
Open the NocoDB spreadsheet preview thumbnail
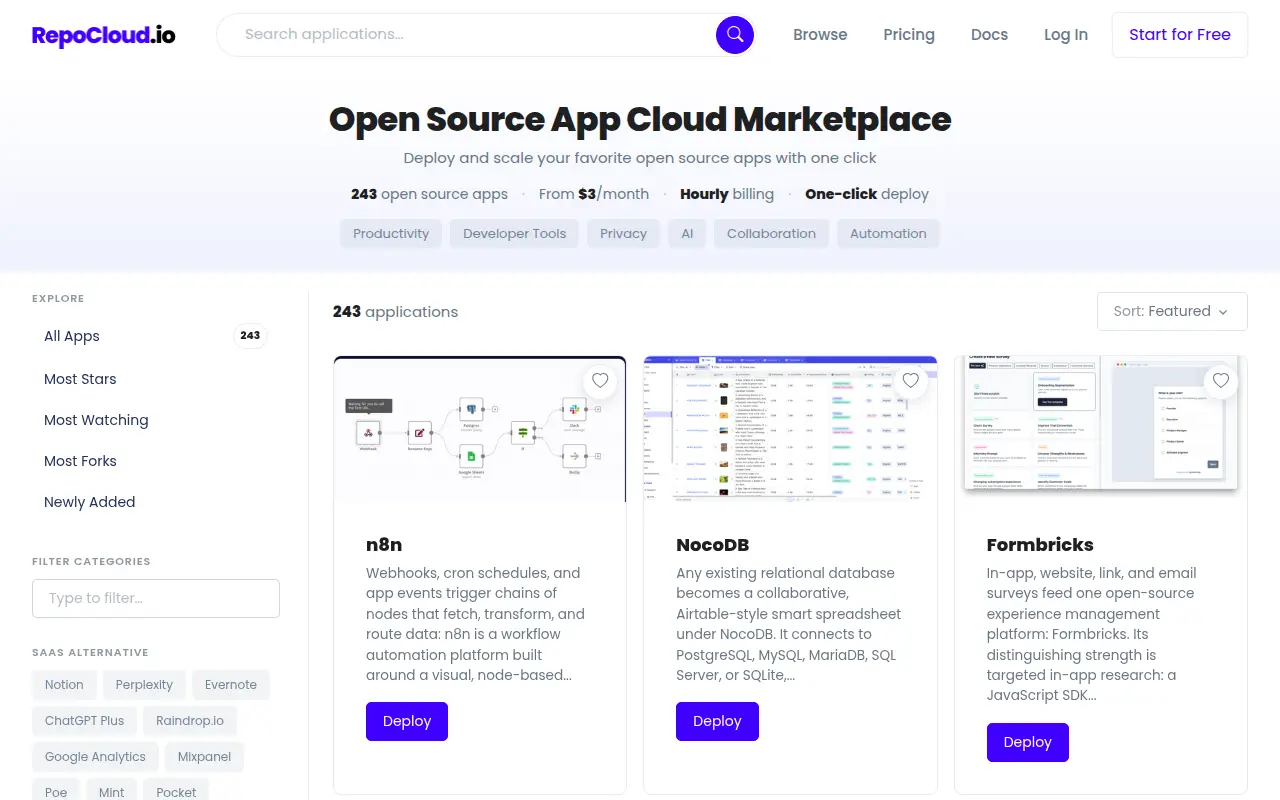(x=790, y=429)
